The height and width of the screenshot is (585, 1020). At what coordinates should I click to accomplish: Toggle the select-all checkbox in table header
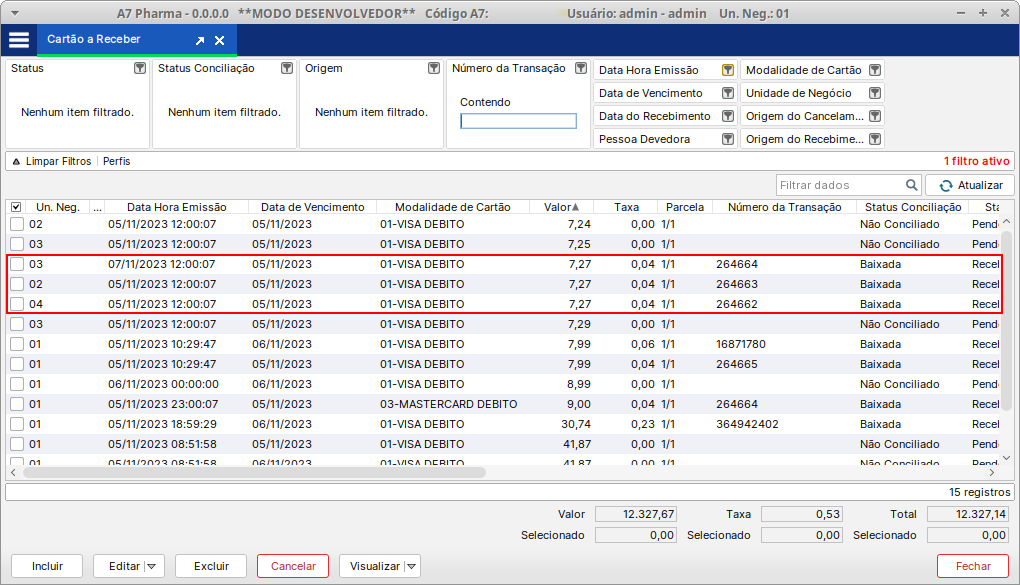pos(16,207)
